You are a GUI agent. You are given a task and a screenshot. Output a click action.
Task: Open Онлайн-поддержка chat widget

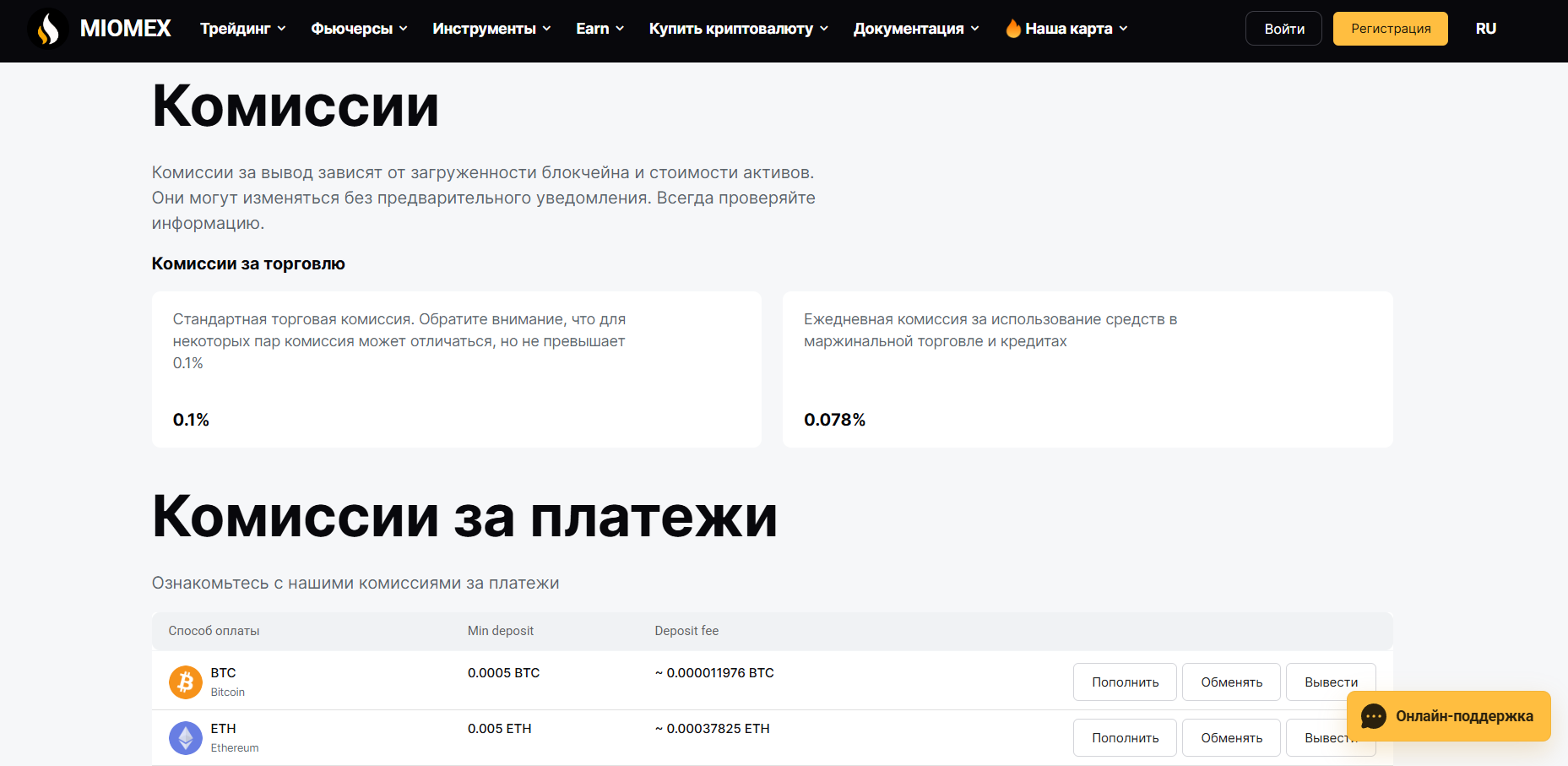(x=1449, y=716)
